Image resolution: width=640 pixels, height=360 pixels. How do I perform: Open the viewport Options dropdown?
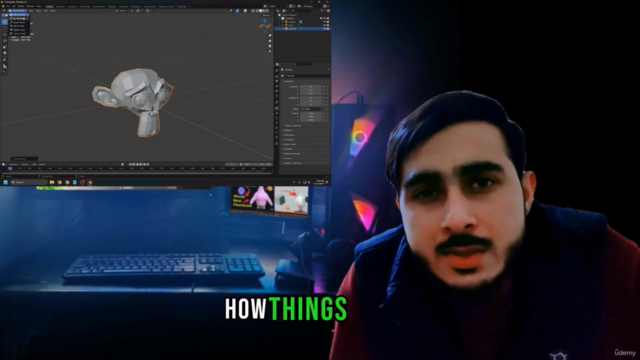(267, 15)
